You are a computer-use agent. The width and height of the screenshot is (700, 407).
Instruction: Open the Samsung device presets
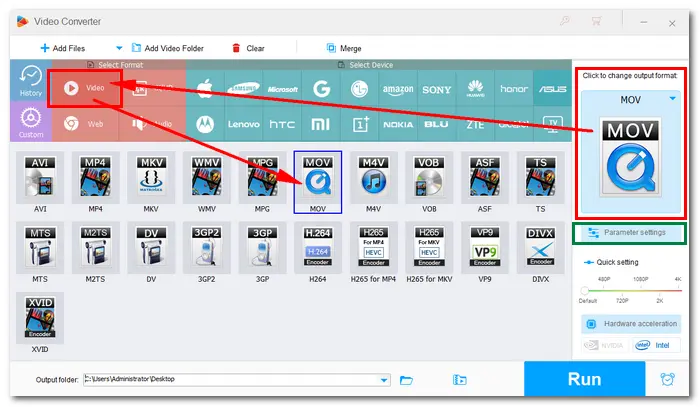pyautogui.click(x=243, y=89)
